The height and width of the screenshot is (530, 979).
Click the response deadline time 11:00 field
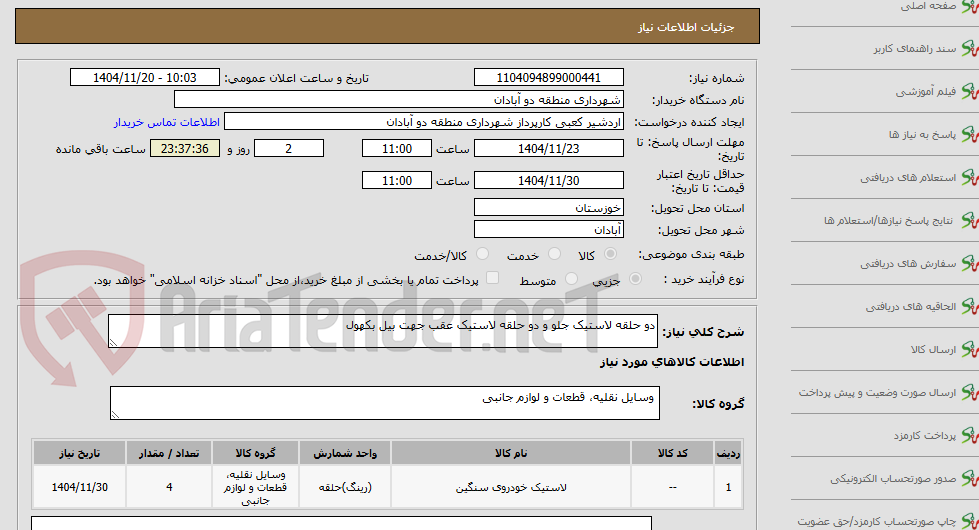(396, 149)
